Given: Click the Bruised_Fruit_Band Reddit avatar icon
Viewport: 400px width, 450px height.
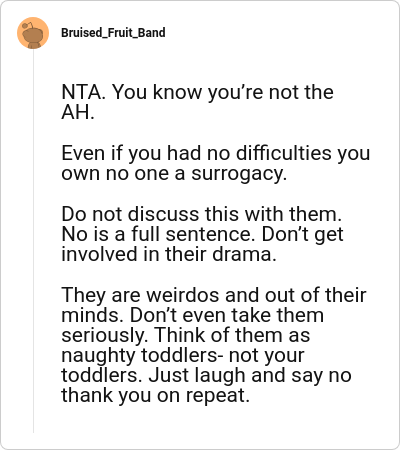Looking at the screenshot, I should [x=33, y=33].
